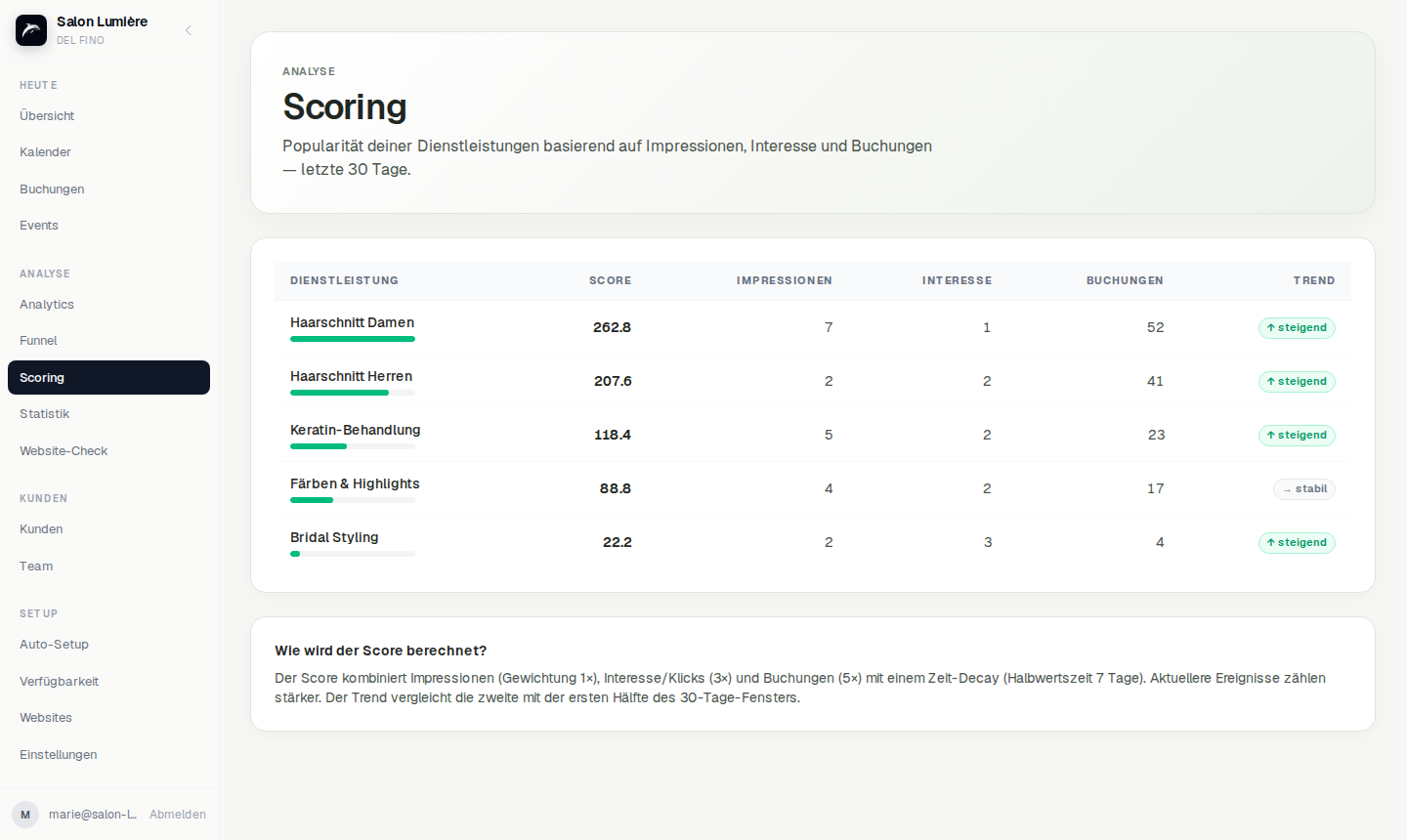Click the Haarschnitt Herren score progress bar

[x=353, y=393]
